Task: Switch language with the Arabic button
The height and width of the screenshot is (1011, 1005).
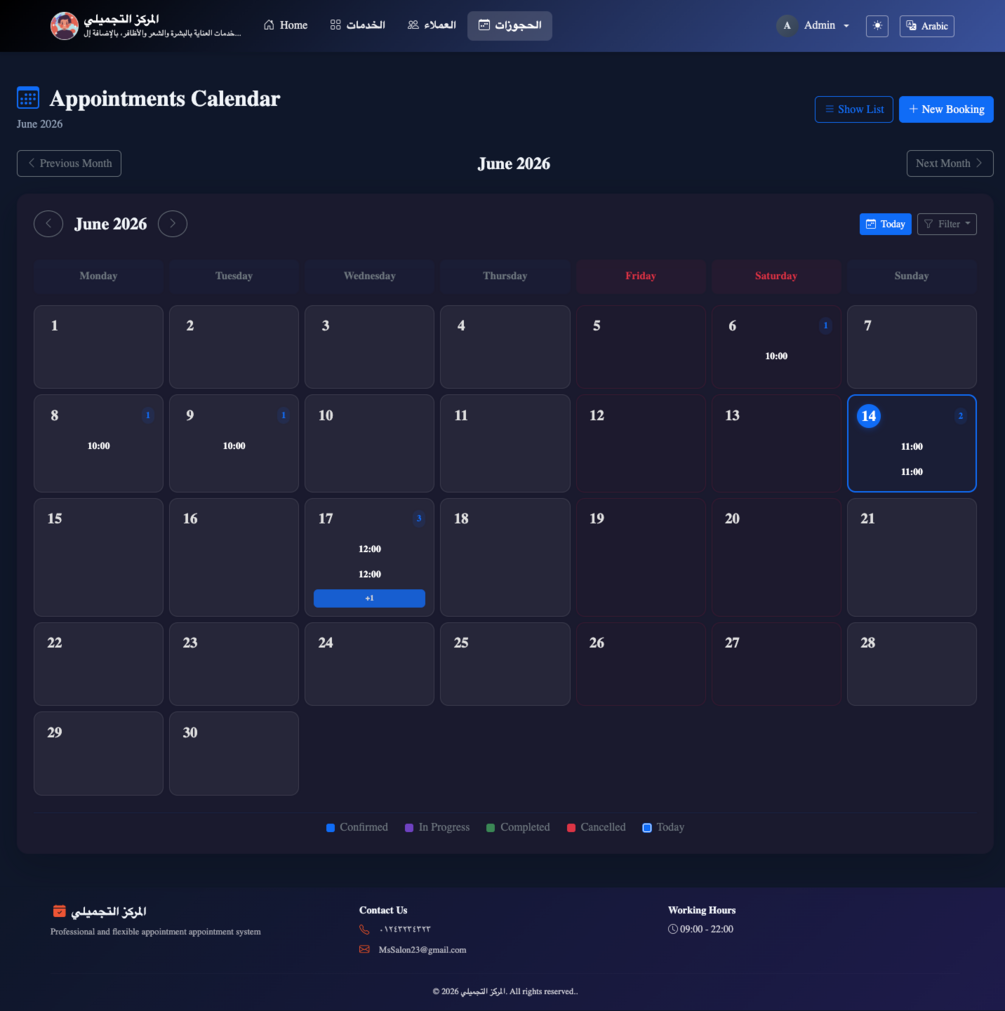Action: tap(926, 26)
